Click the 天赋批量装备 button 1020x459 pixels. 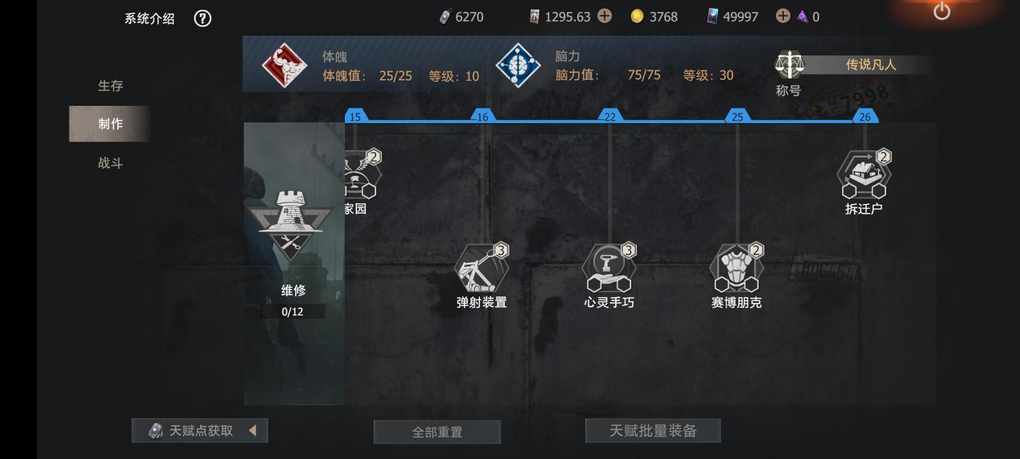coord(653,430)
